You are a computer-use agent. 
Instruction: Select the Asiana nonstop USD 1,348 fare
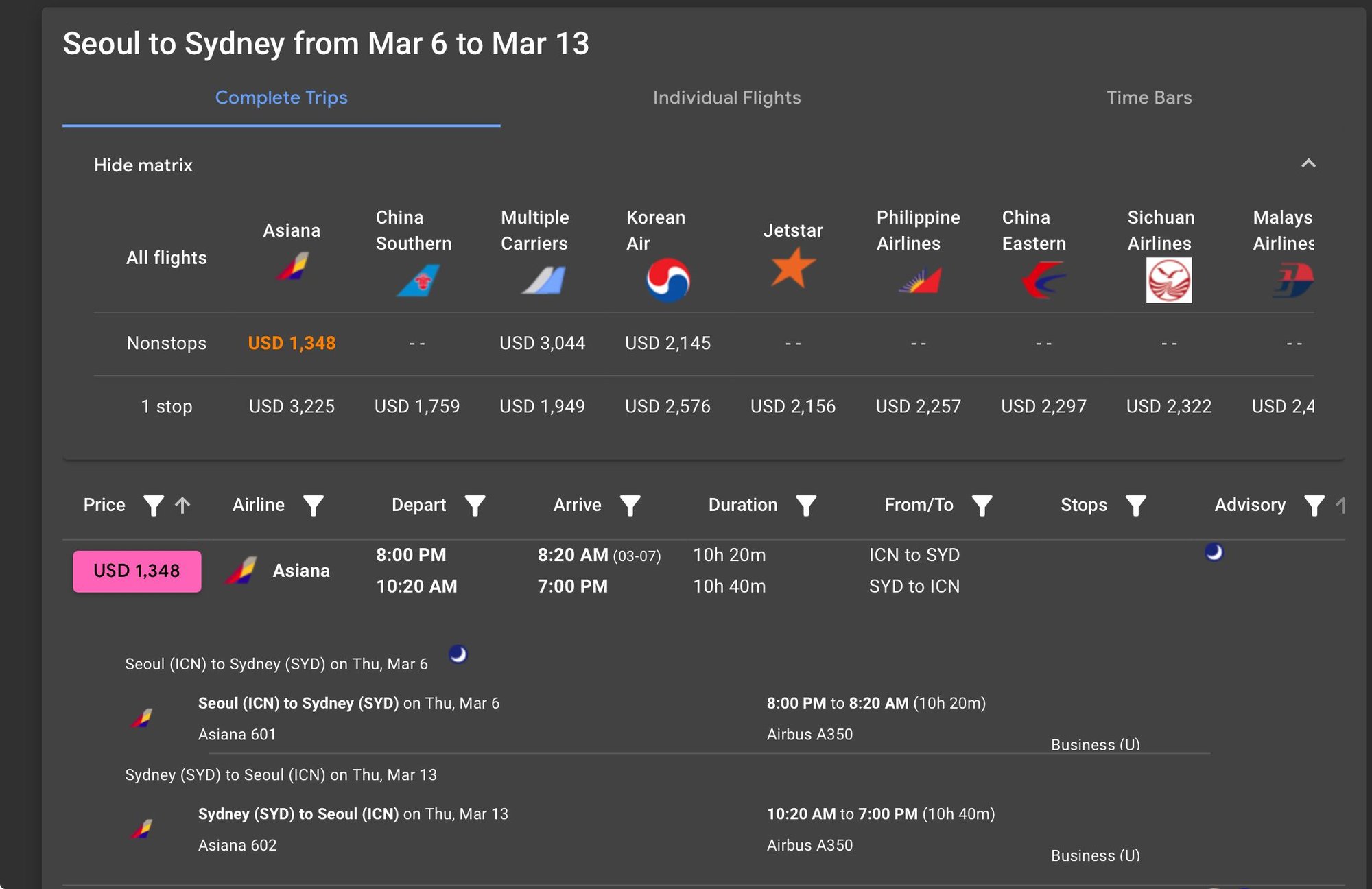point(291,343)
